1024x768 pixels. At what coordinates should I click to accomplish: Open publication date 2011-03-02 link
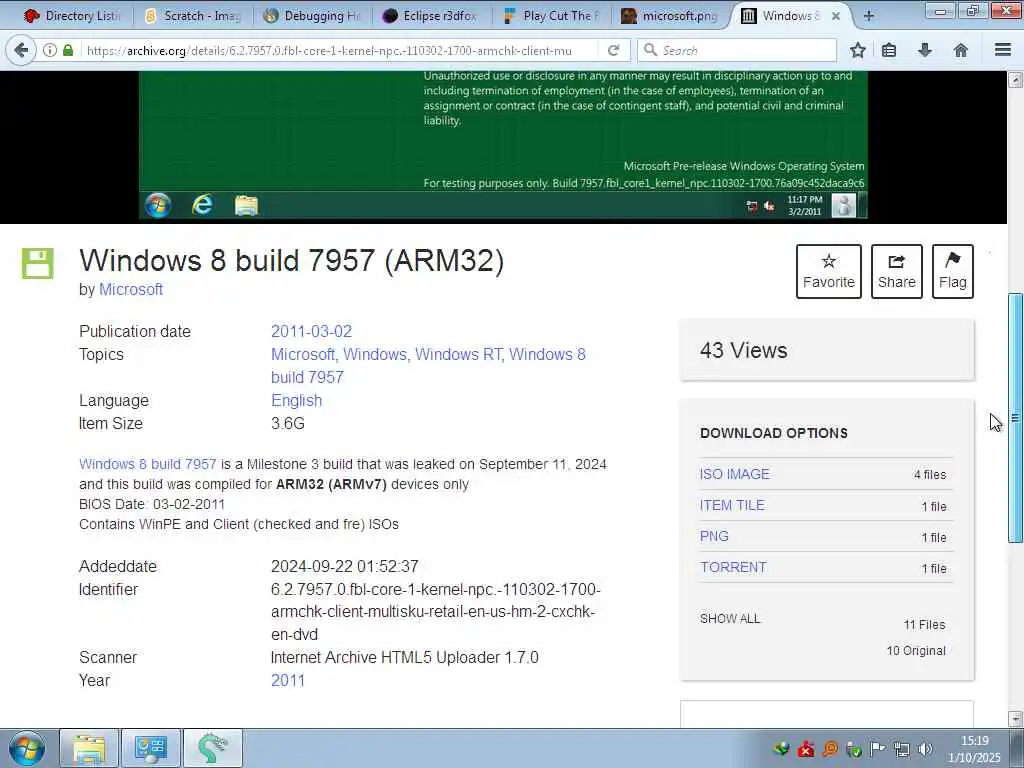pyautogui.click(x=312, y=331)
